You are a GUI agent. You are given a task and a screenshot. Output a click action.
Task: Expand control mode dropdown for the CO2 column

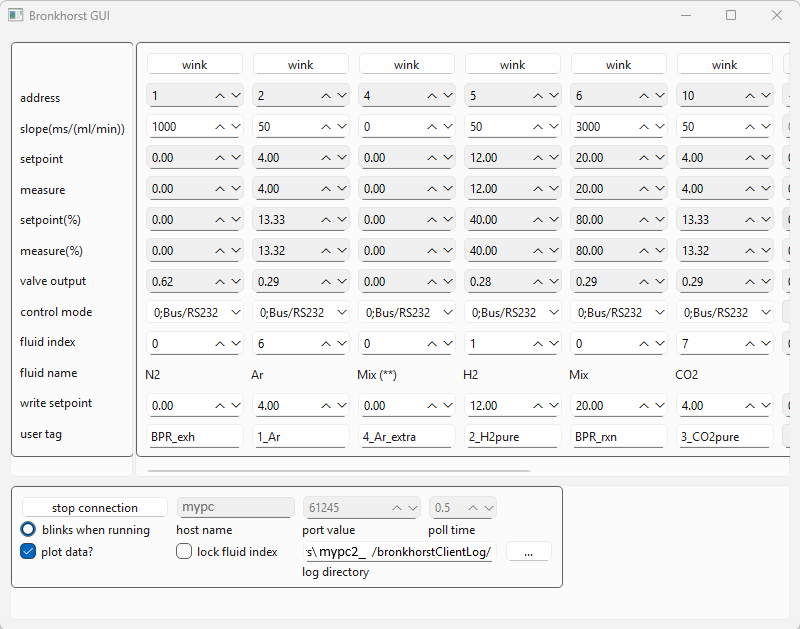tap(724, 313)
